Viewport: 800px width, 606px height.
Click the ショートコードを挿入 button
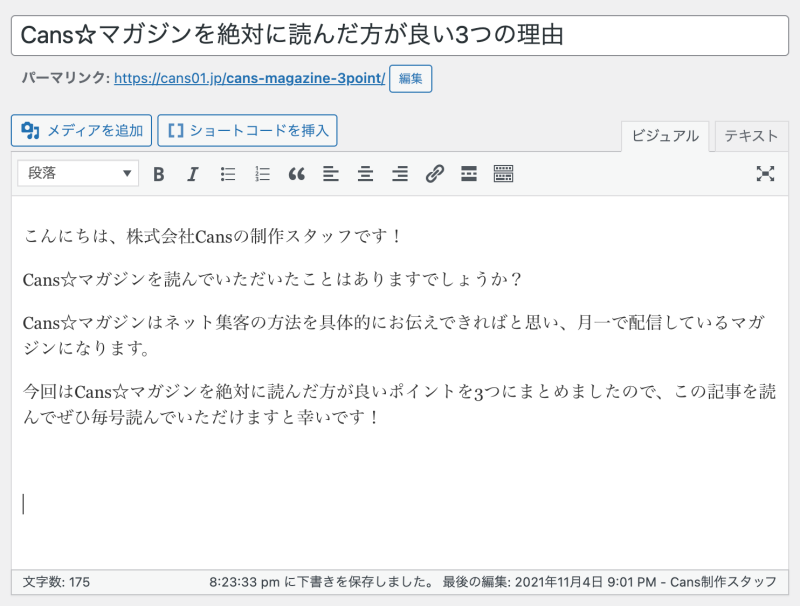pos(248,130)
